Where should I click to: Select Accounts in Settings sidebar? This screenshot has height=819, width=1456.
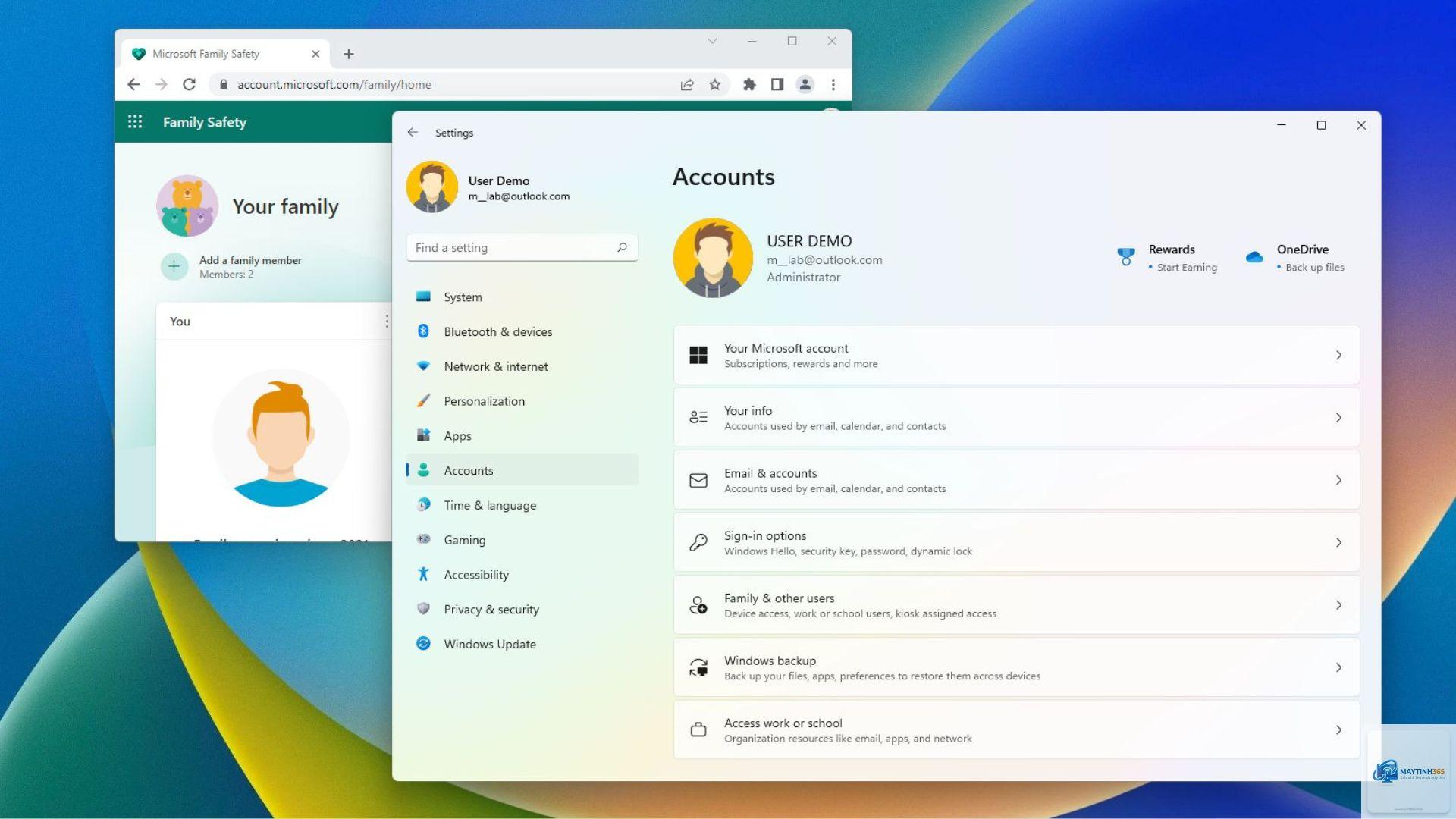(522, 470)
